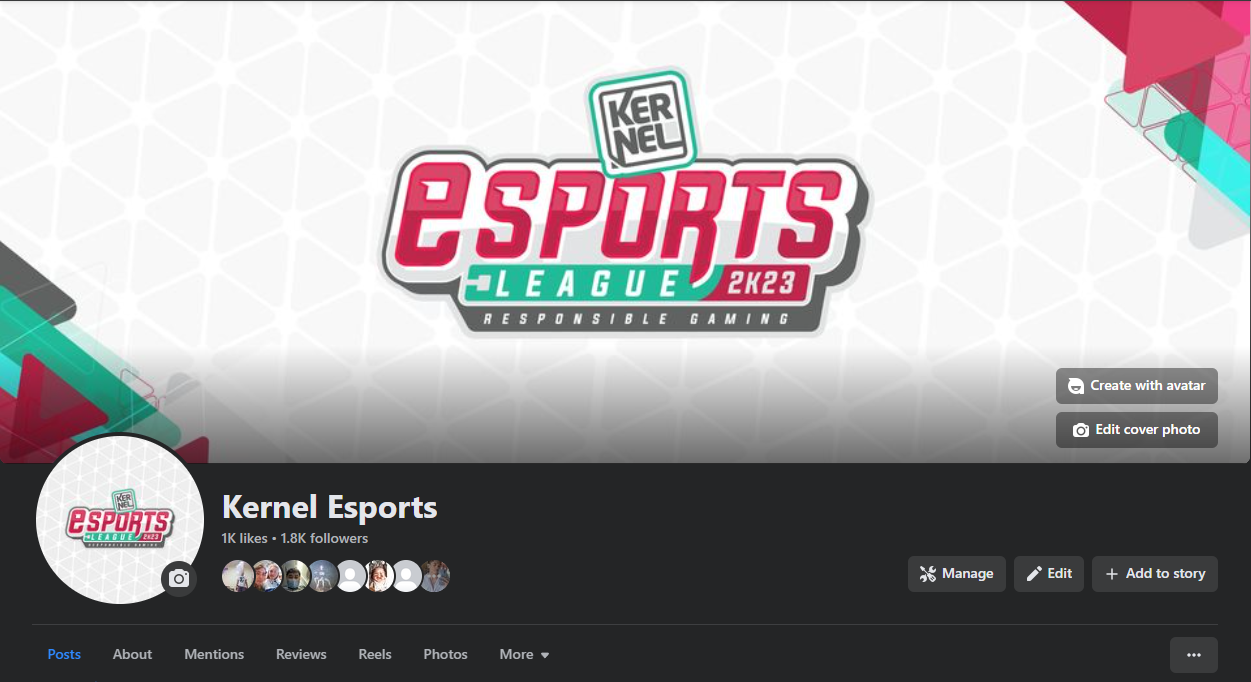Image resolution: width=1251 pixels, height=682 pixels.
Task: Click Add to story
Action: 1155,574
